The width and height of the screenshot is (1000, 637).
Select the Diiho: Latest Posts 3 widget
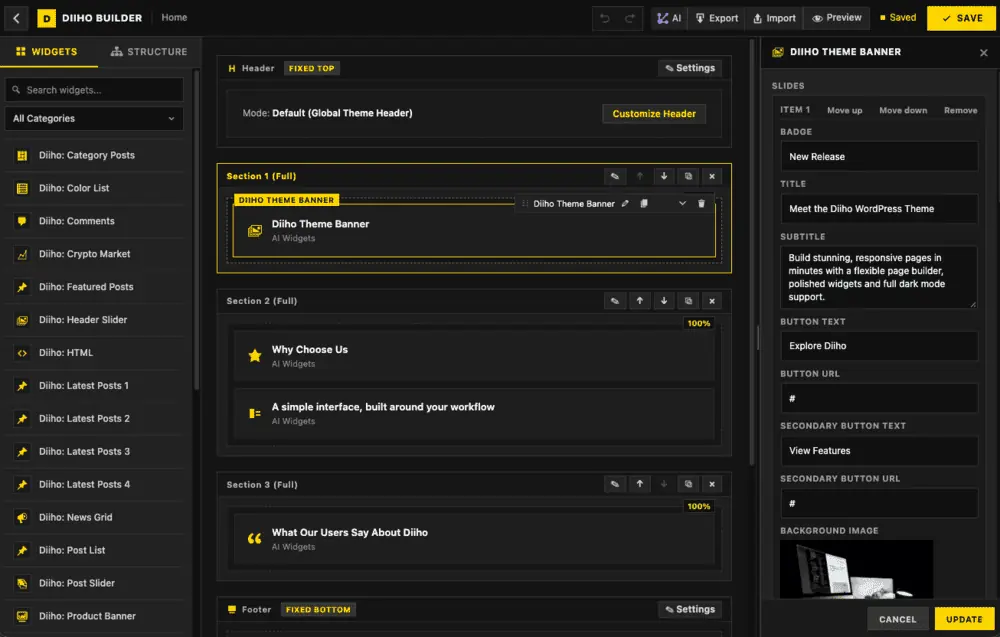tap(94, 451)
